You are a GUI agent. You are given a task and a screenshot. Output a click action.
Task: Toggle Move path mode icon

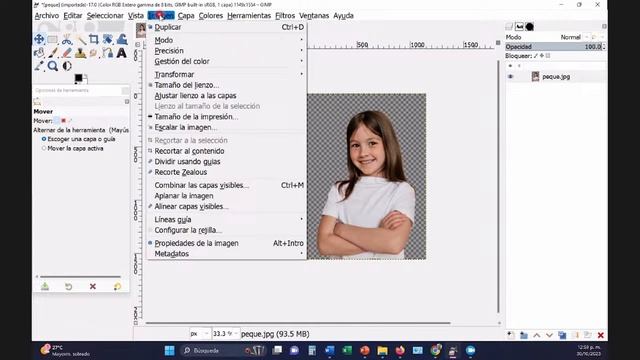click(70, 120)
